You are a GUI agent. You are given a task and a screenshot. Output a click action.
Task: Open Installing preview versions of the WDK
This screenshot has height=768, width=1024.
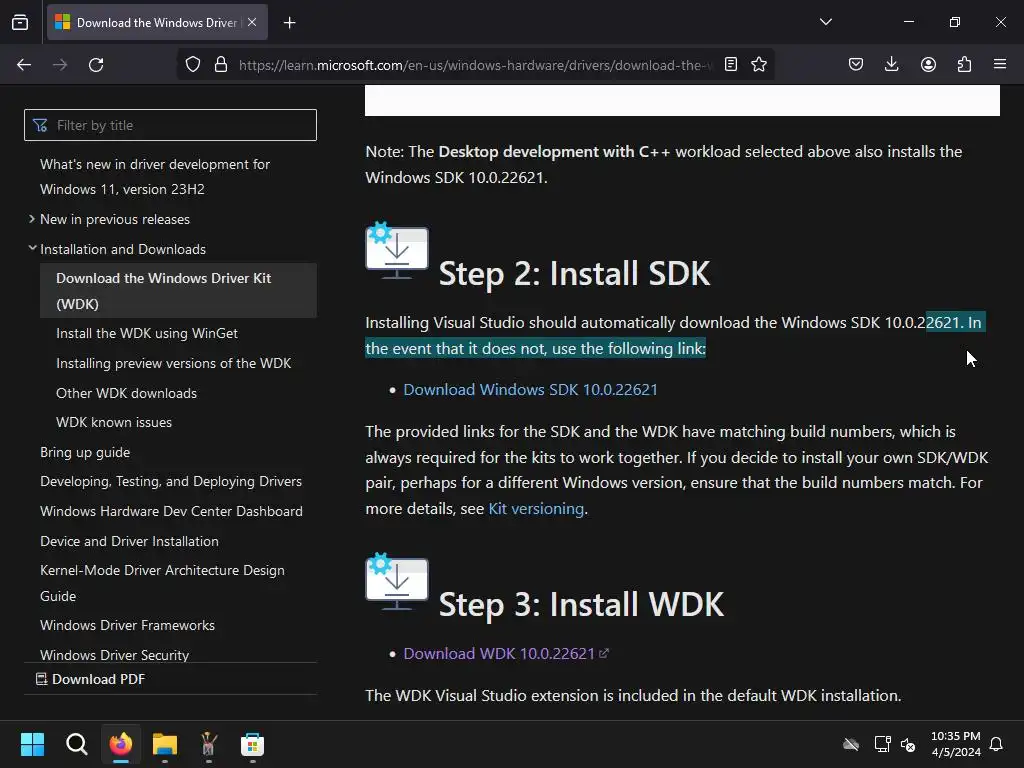coord(174,363)
